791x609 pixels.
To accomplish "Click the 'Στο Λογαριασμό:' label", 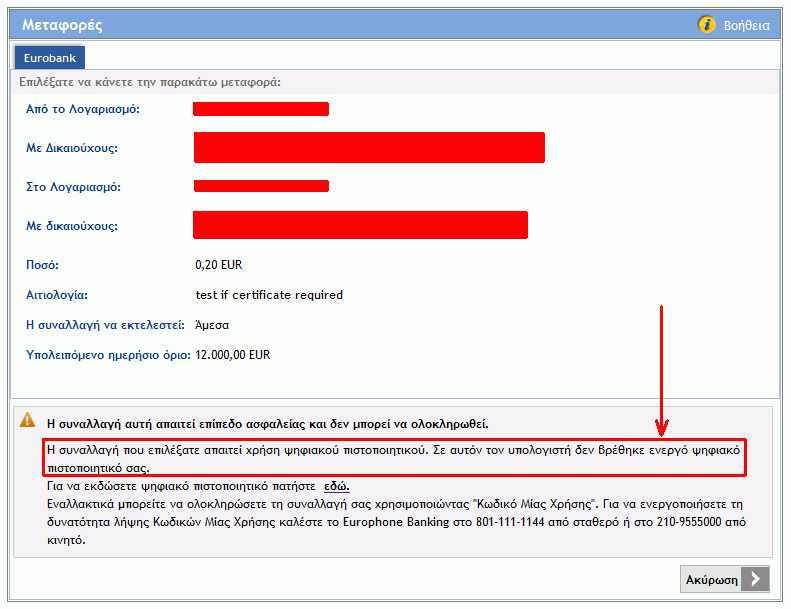I will 73,187.
